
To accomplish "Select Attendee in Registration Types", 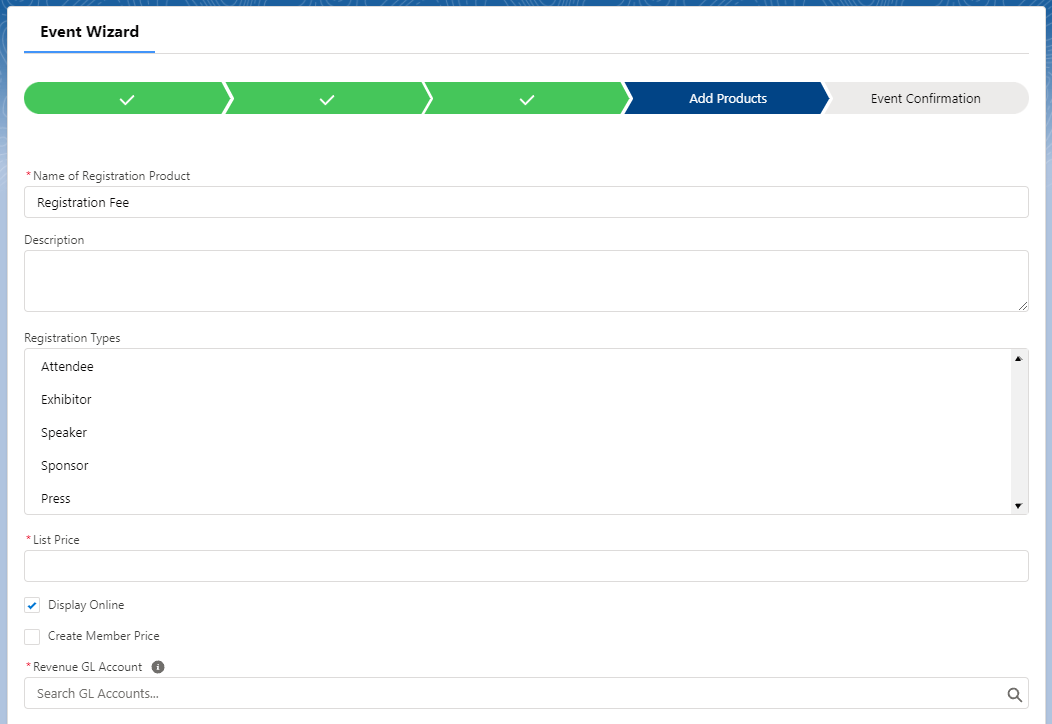I will pos(67,367).
